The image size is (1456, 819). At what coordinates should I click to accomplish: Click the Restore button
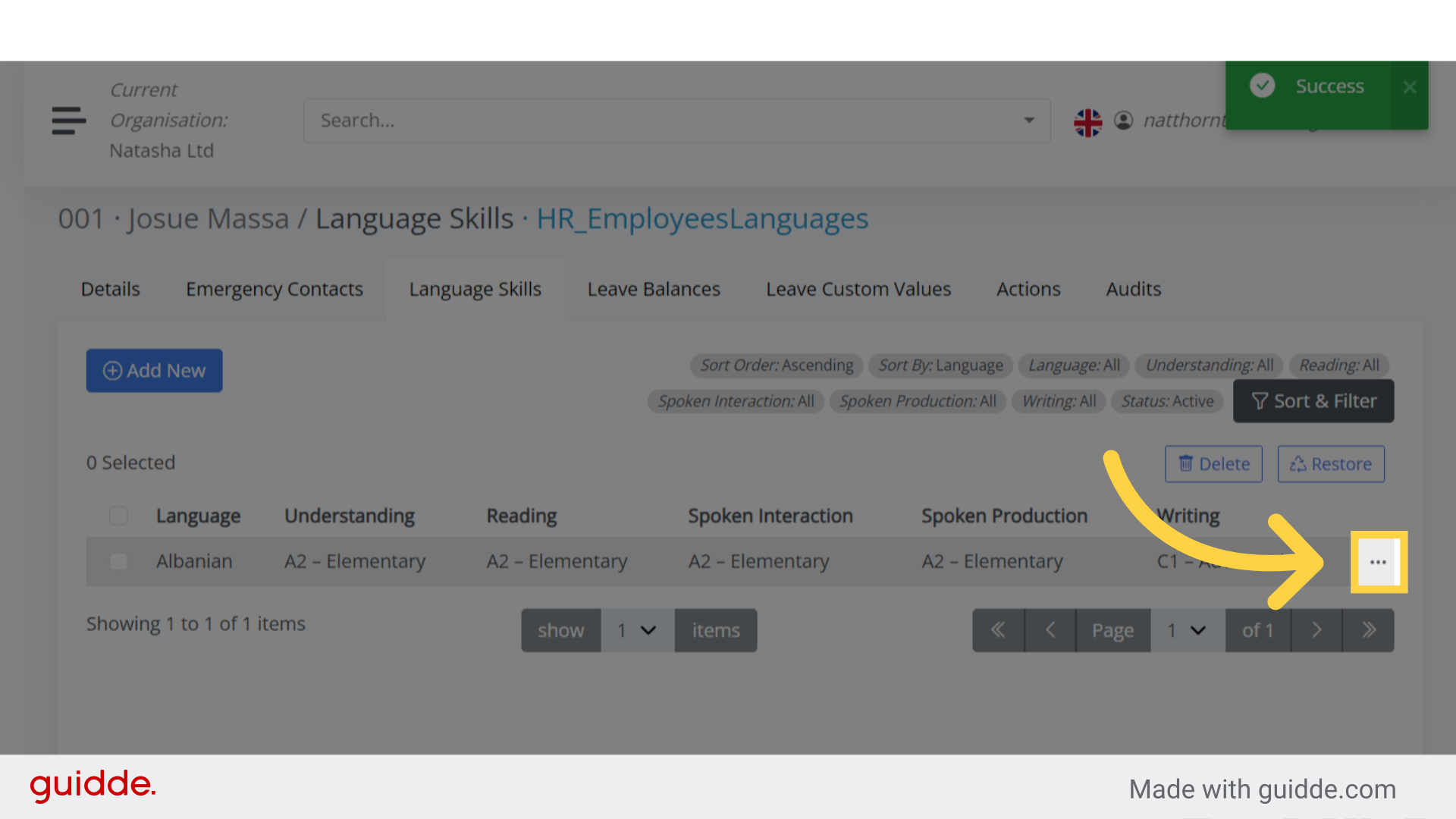click(x=1331, y=464)
